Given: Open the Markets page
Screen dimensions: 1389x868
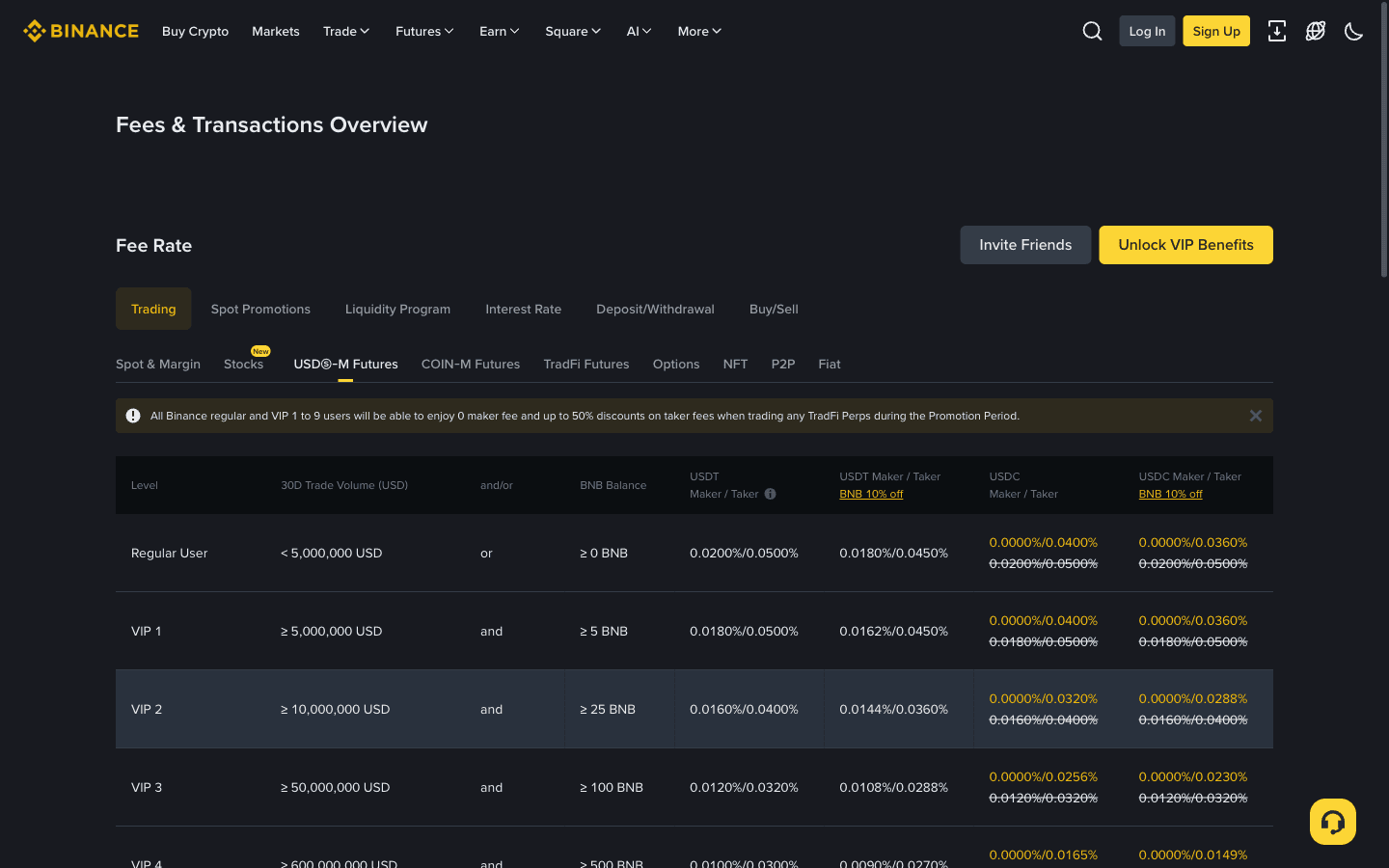Looking at the screenshot, I should (276, 31).
